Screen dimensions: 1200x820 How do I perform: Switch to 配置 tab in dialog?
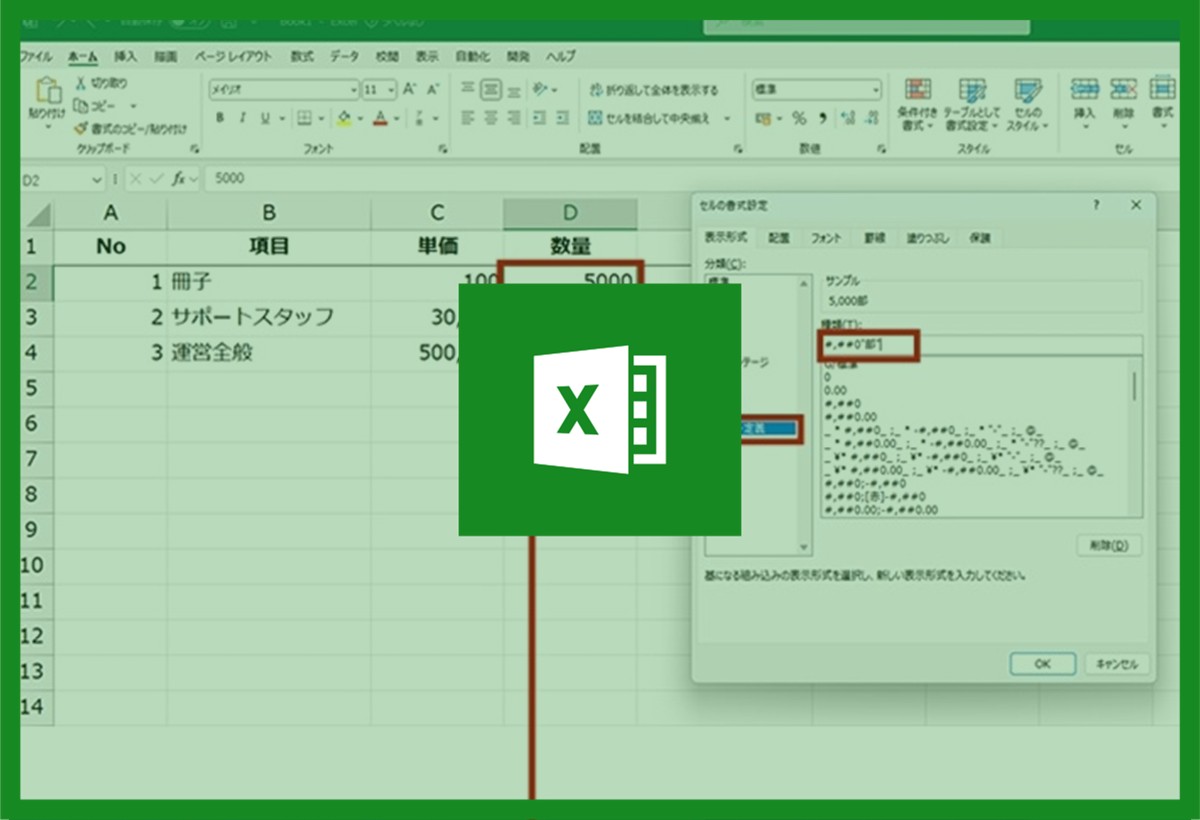pos(779,238)
